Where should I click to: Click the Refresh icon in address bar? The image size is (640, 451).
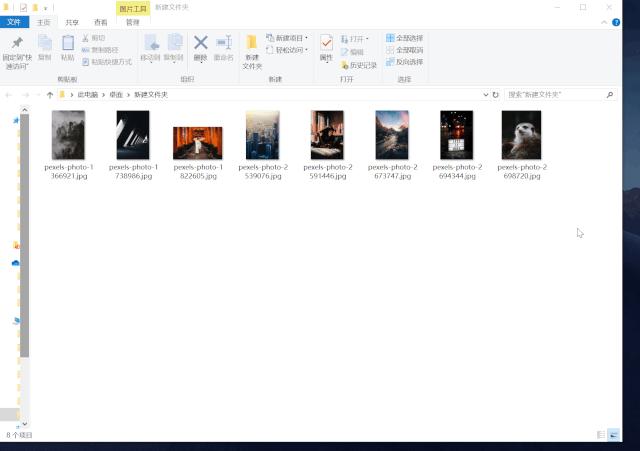click(x=496, y=95)
